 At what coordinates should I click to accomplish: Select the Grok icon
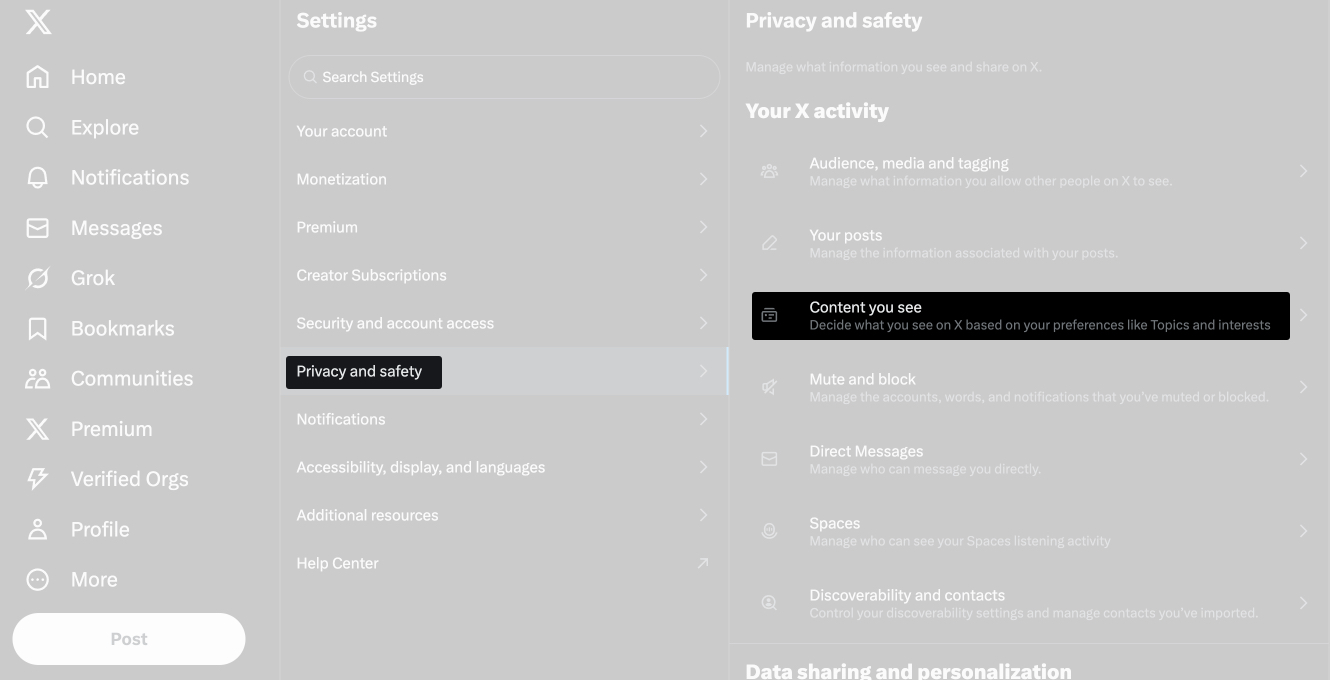[37, 278]
